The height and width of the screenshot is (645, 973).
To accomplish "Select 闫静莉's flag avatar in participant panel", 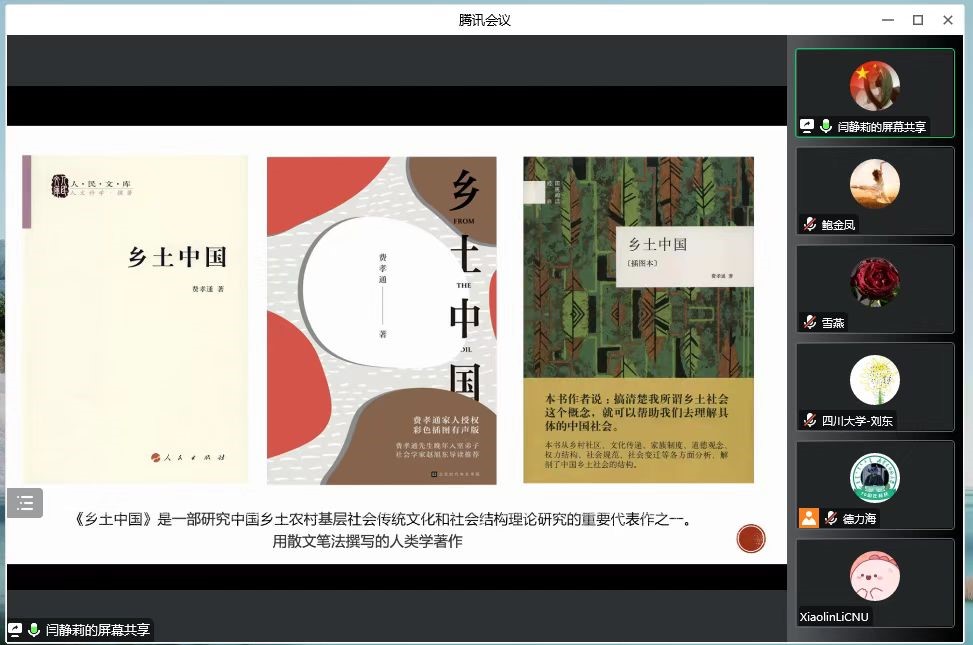I will [874, 86].
